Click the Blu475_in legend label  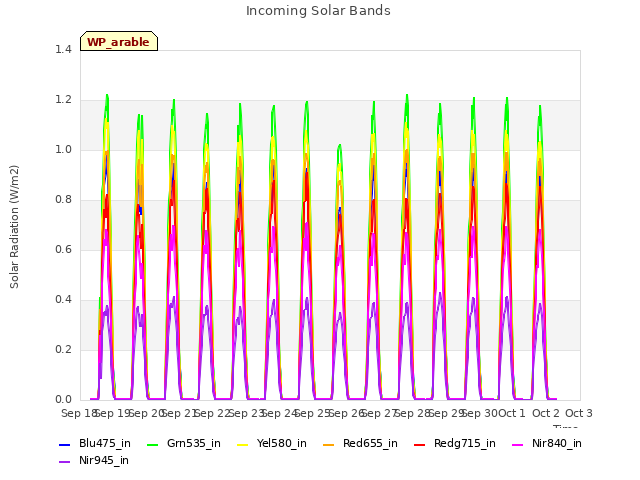pos(104,443)
